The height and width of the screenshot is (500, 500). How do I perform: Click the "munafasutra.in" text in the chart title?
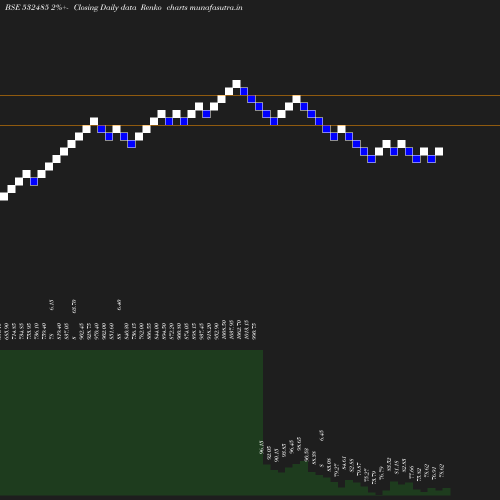click(216, 8)
